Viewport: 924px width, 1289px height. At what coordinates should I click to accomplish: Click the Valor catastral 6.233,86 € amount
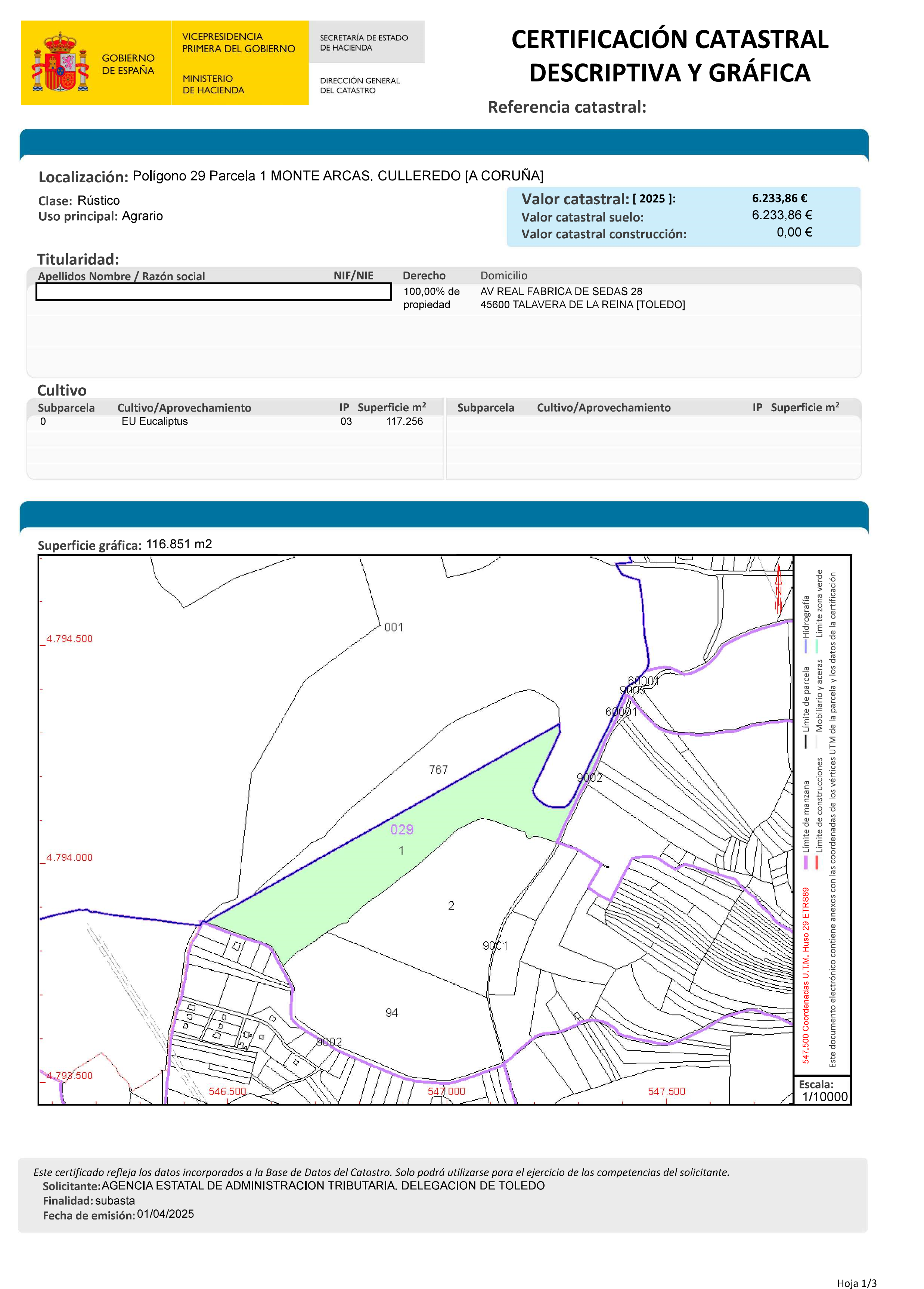click(779, 198)
